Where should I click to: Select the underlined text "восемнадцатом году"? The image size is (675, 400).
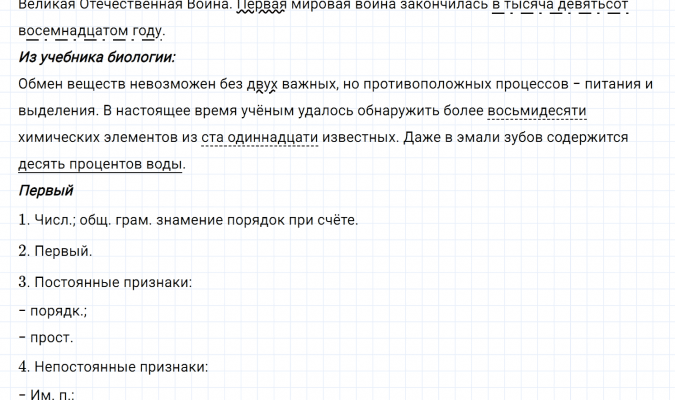[91, 30]
